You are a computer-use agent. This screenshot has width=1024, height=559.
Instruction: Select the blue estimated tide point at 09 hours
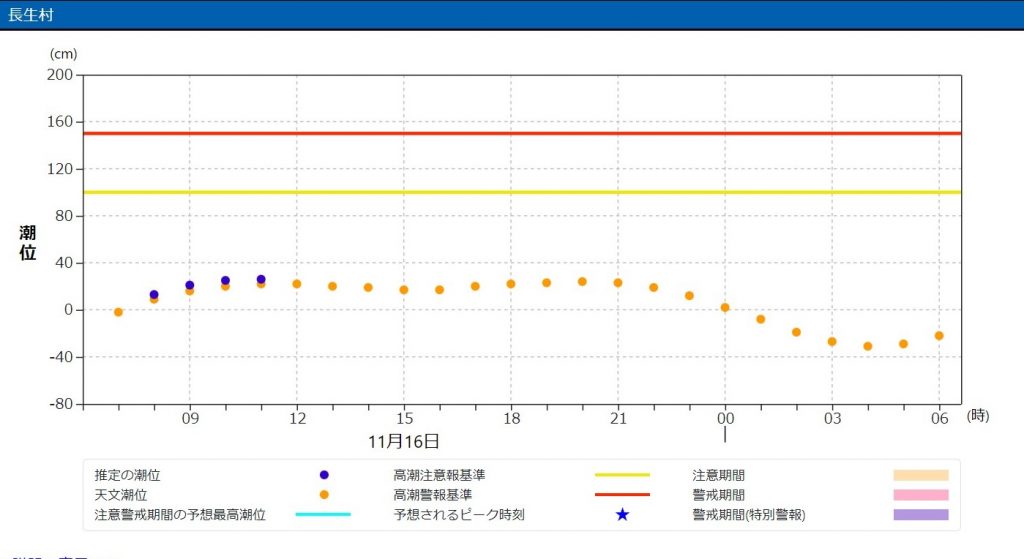tap(189, 285)
